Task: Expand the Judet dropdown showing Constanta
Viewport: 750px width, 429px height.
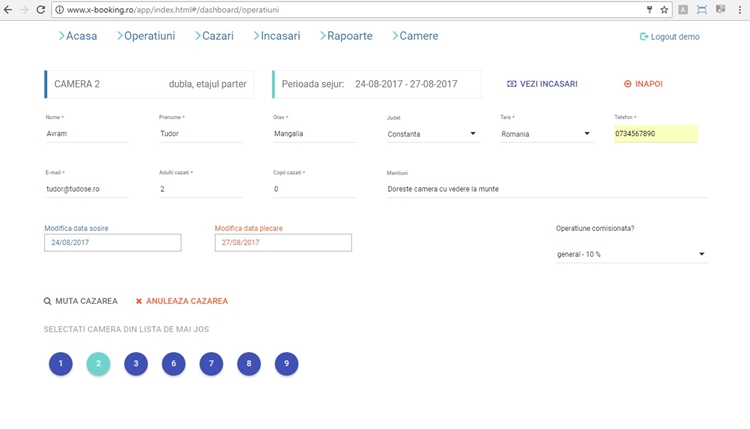Action: click(x=473, y=134)
